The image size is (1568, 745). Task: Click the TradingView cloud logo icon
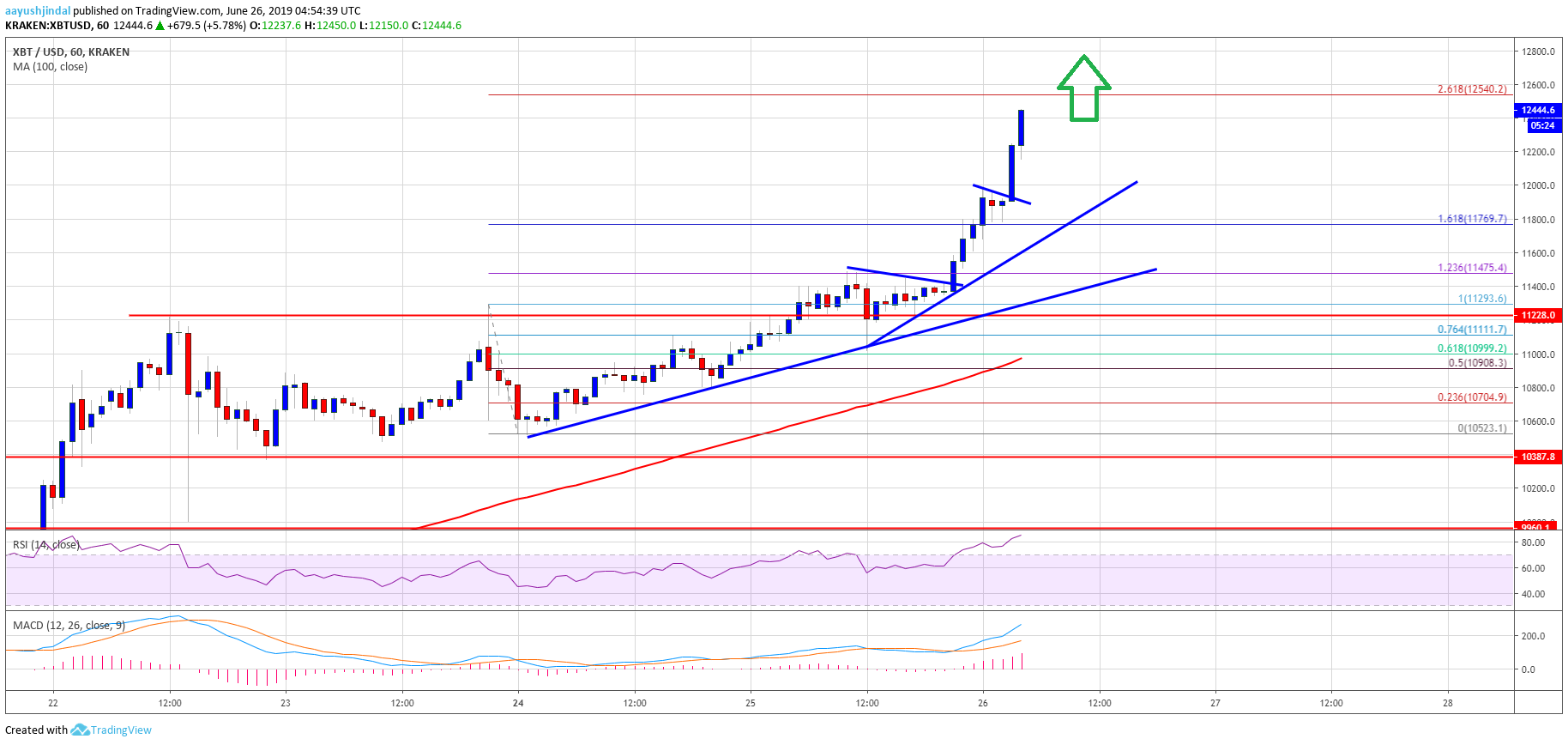tap(80, 730)
